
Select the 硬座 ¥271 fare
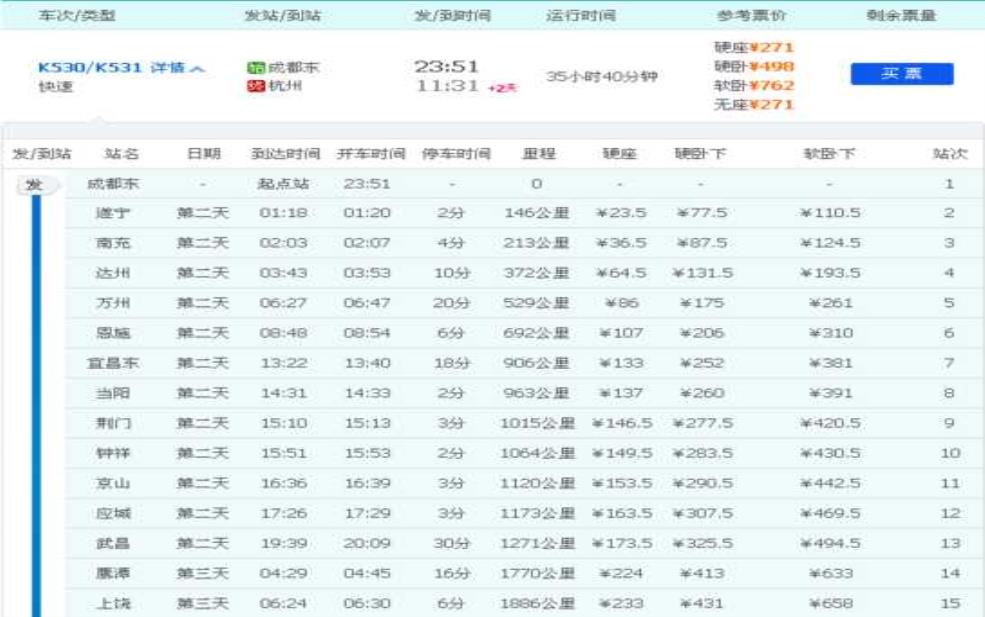[x=754, y=47]
